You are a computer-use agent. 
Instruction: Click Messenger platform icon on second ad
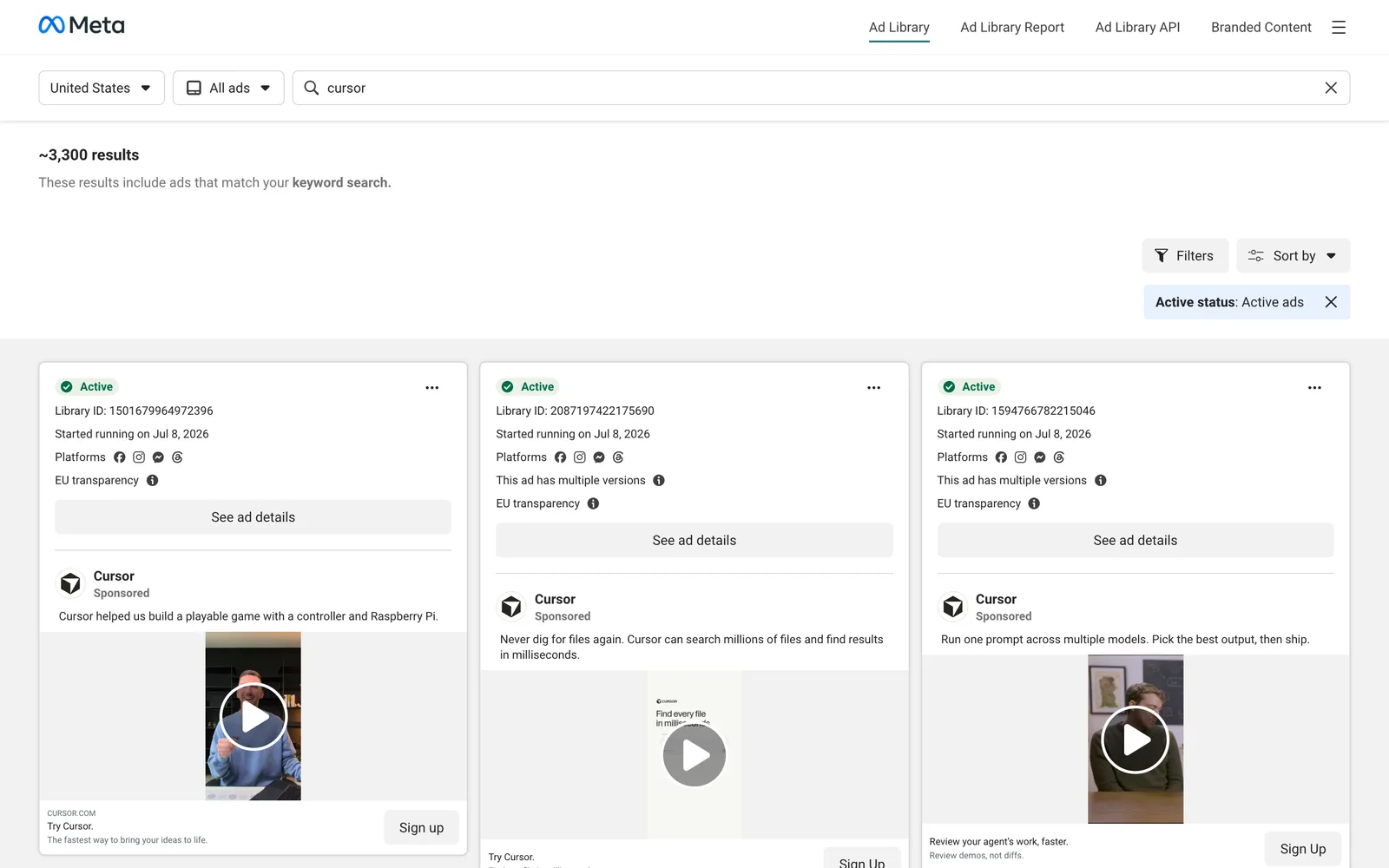(599, 457)
